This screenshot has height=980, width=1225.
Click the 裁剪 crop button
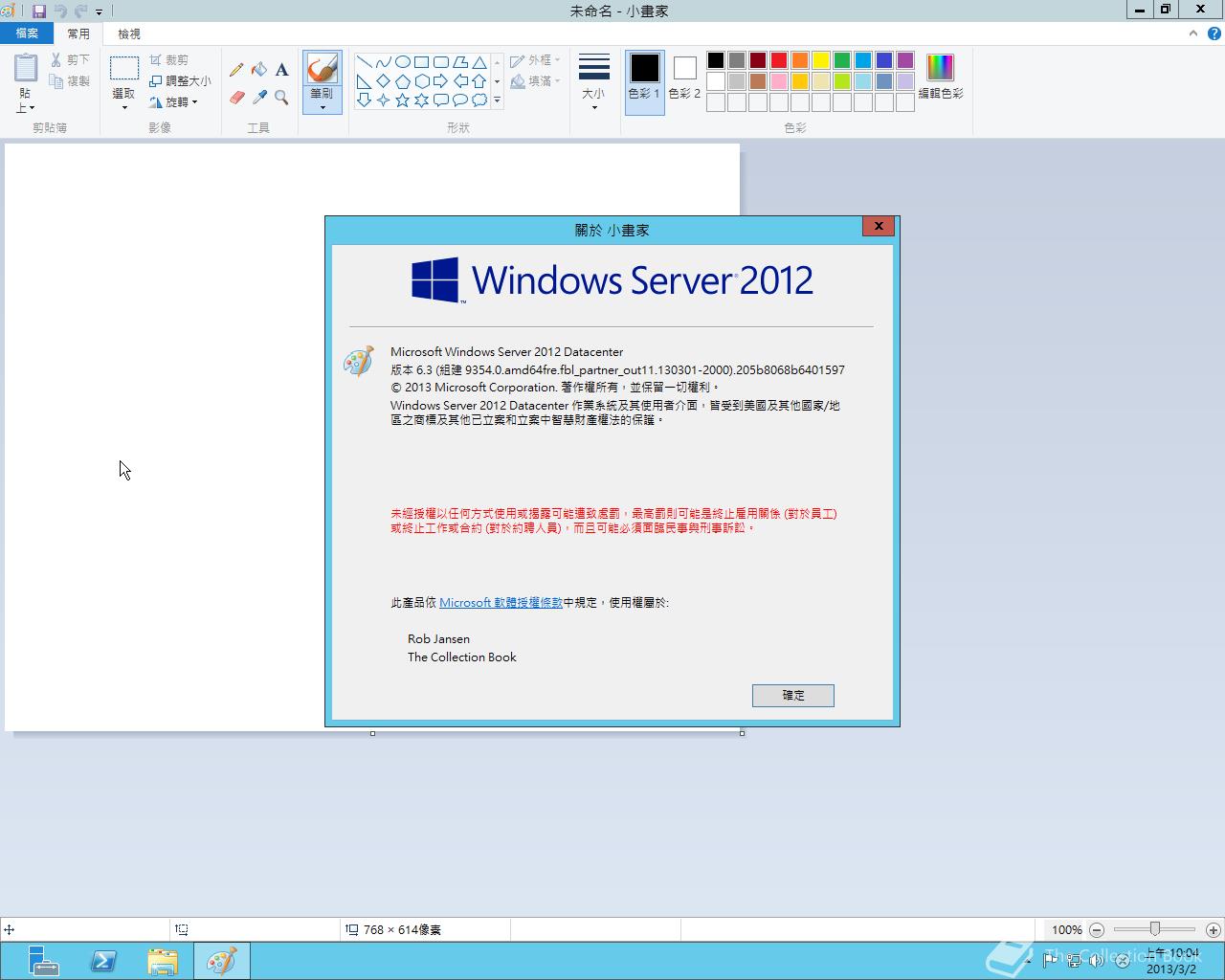pos(169,59)
